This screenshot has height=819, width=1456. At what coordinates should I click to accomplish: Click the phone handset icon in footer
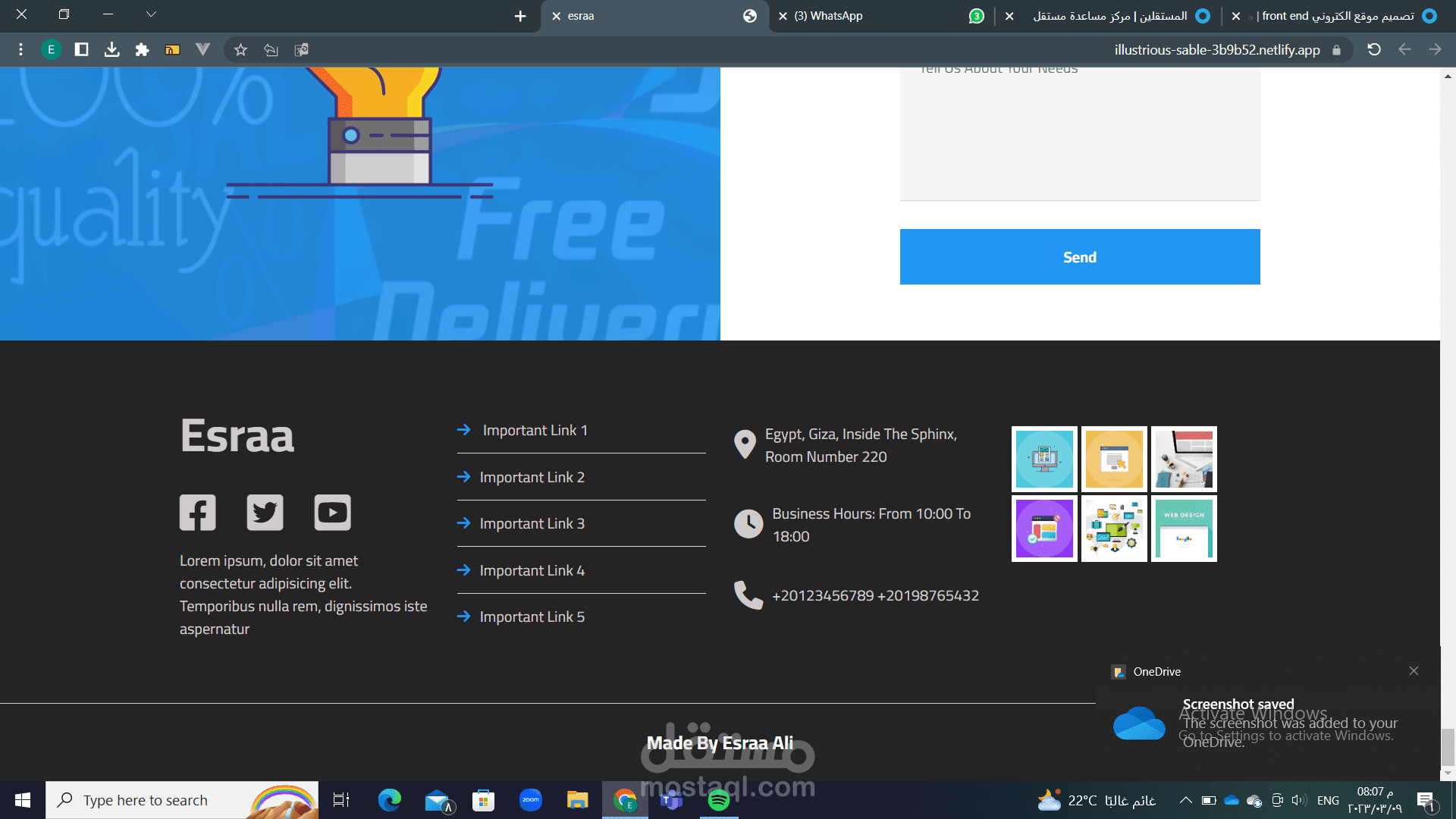[748, 595]
